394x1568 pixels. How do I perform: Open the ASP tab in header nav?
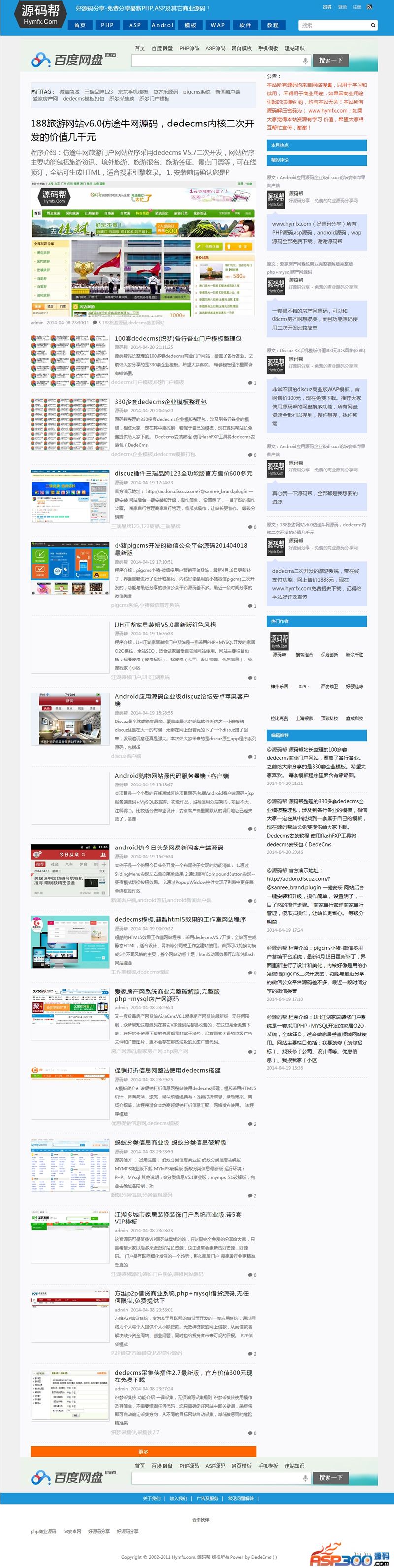tap(134, 25)
